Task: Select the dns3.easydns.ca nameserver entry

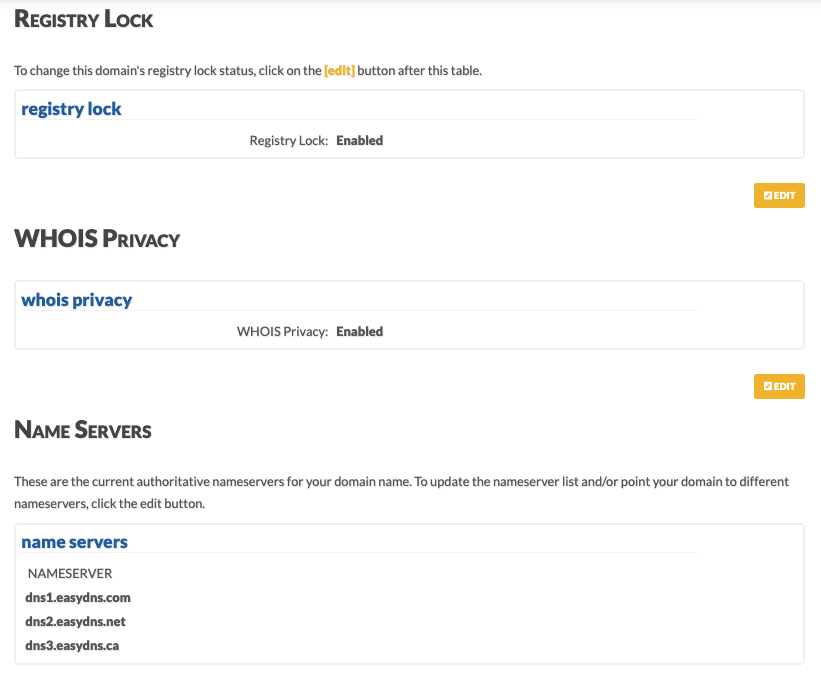Action: (x=72, y=646)
